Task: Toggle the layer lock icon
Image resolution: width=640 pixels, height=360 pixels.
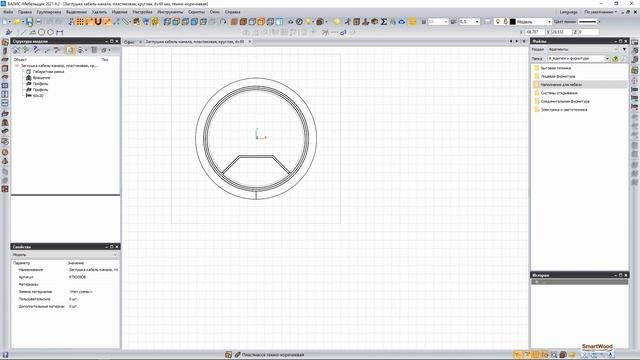Action: click(505, 22)
